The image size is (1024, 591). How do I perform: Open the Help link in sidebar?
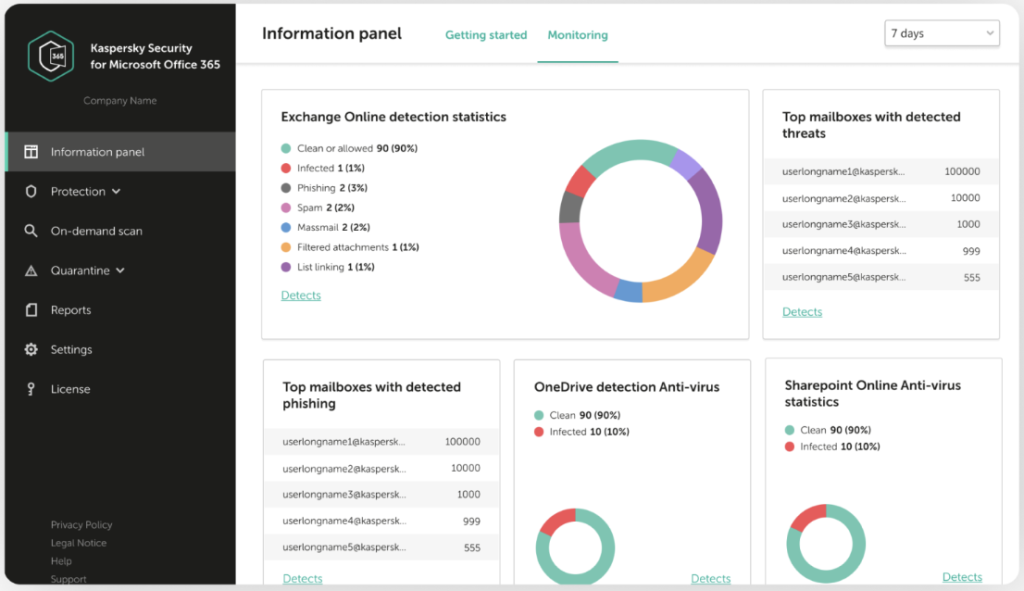[61, 561]
